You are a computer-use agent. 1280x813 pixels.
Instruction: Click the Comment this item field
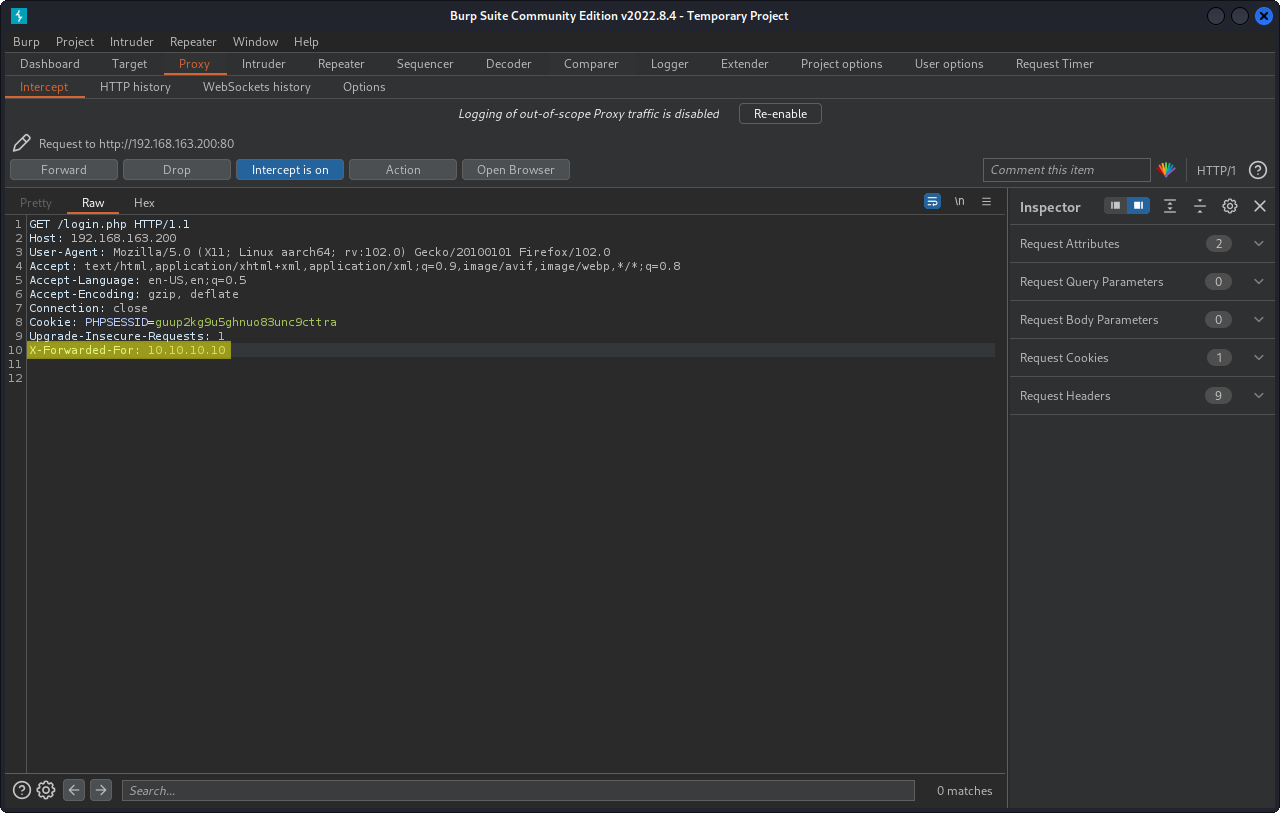(x=1067, y=170)
